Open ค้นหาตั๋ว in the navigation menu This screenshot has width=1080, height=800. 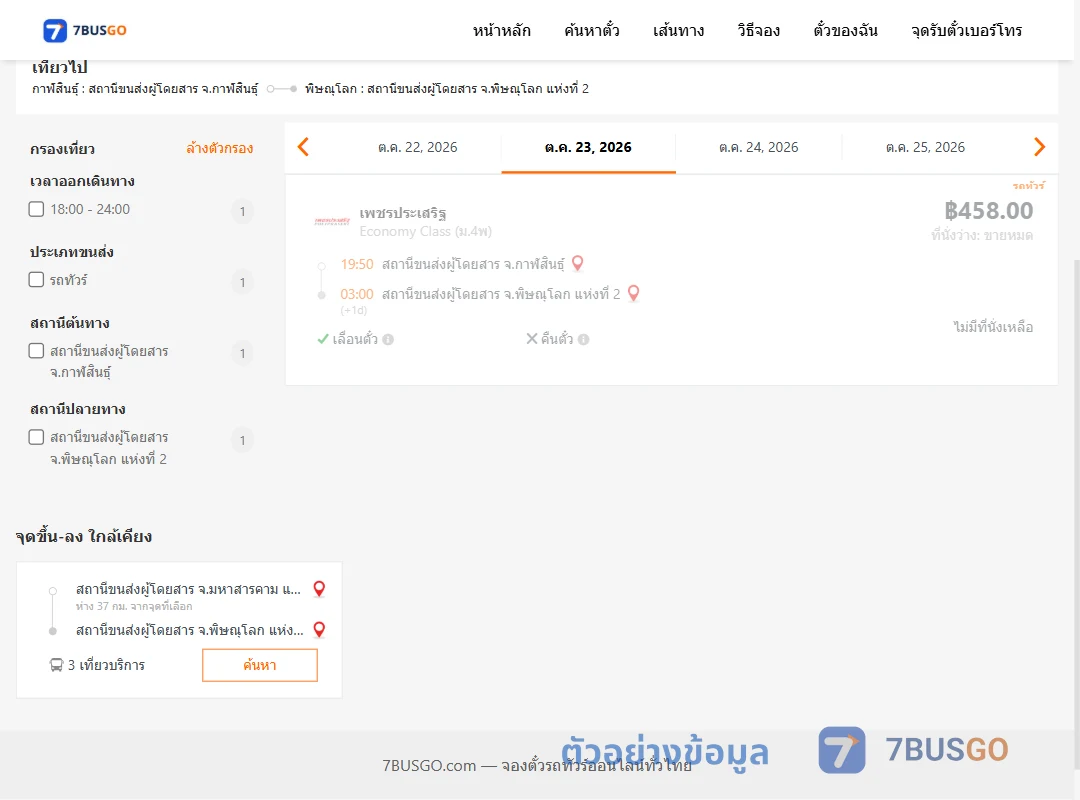point(592,31)
